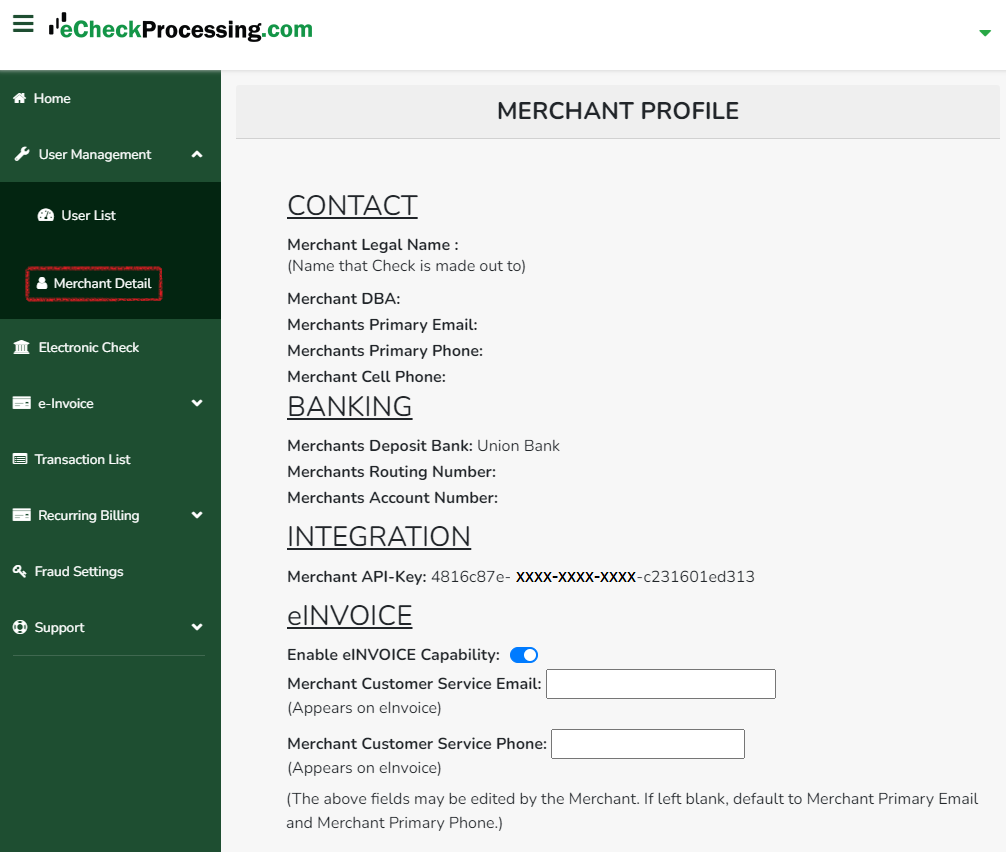Click Merchant Customer Service Email field
Screen dimensions: 1006x852
click(661, 684)
